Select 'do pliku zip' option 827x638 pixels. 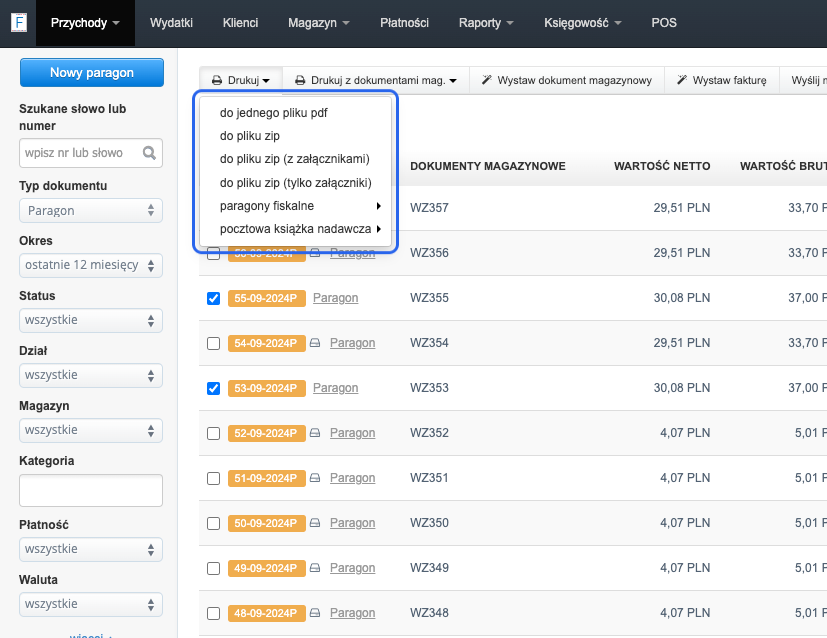point(249,136)
